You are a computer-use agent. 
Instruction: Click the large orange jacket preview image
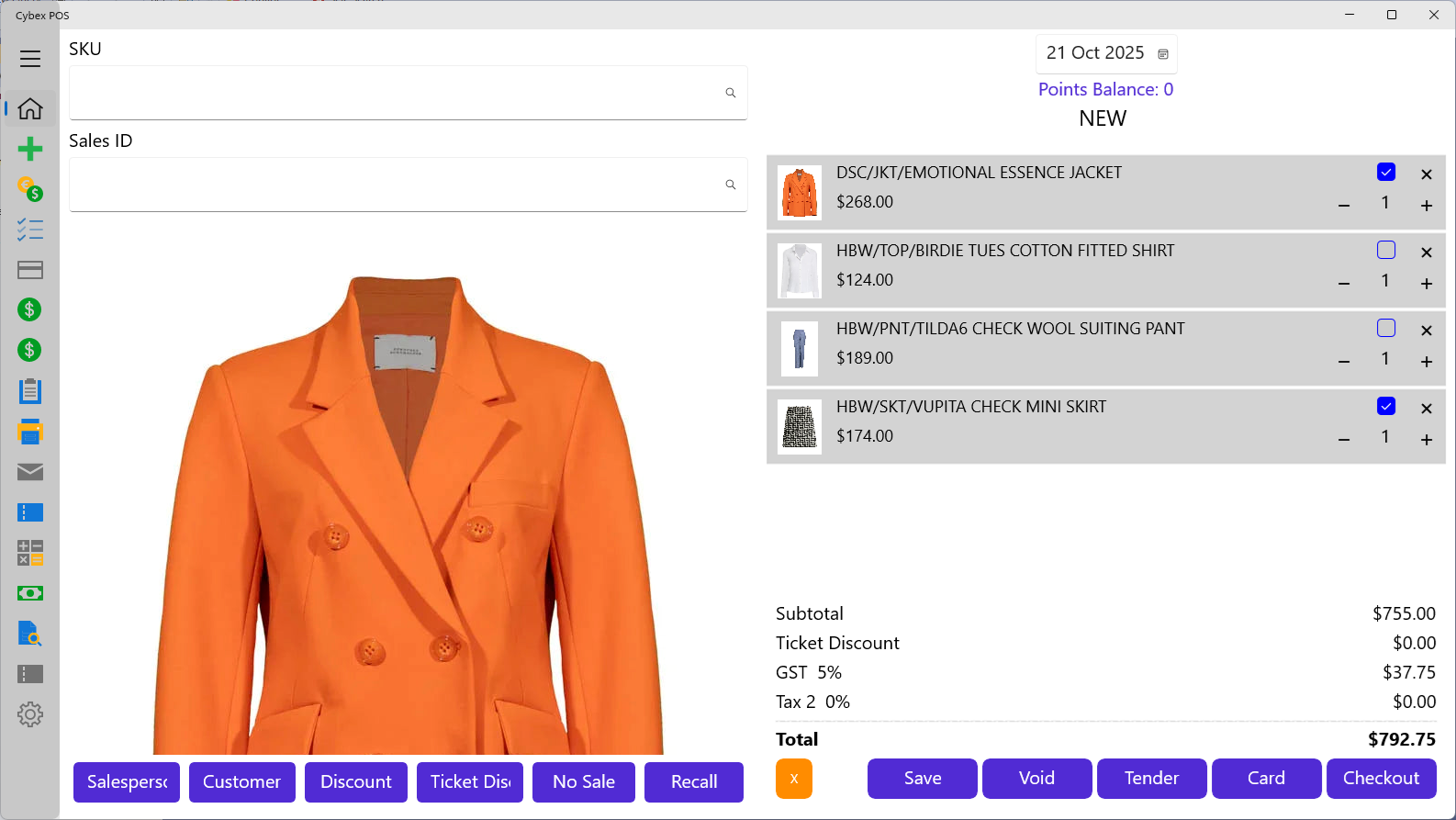[409, 514]
